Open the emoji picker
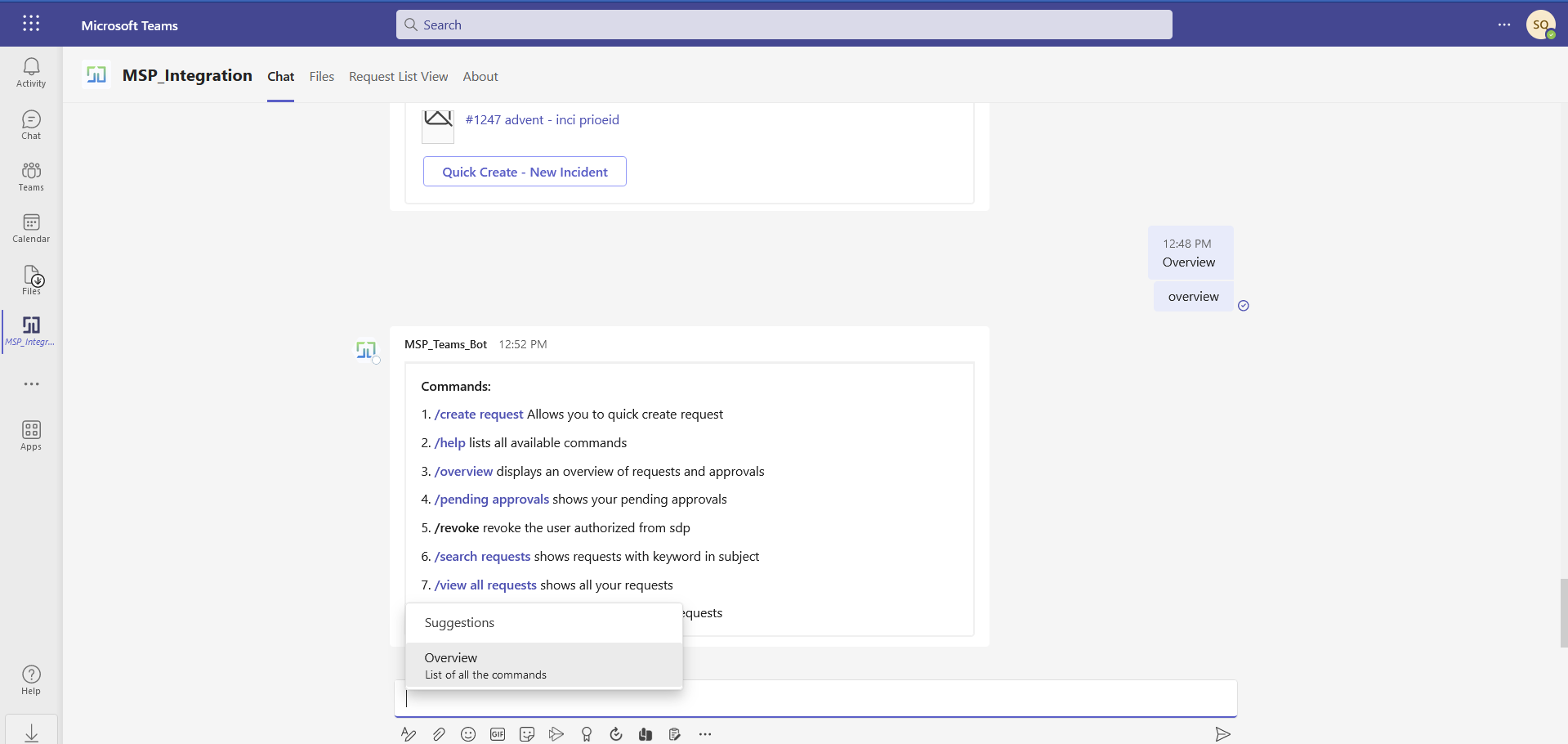Viewport: 1568px width, 744px height. coord(468,734)
